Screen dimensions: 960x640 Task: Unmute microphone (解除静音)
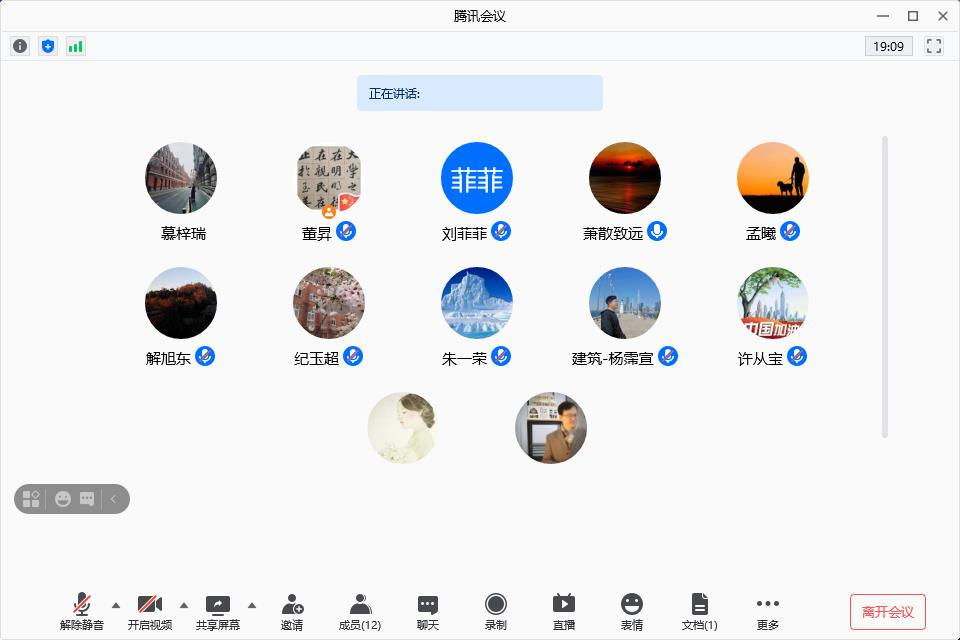[x=82, y=611]
